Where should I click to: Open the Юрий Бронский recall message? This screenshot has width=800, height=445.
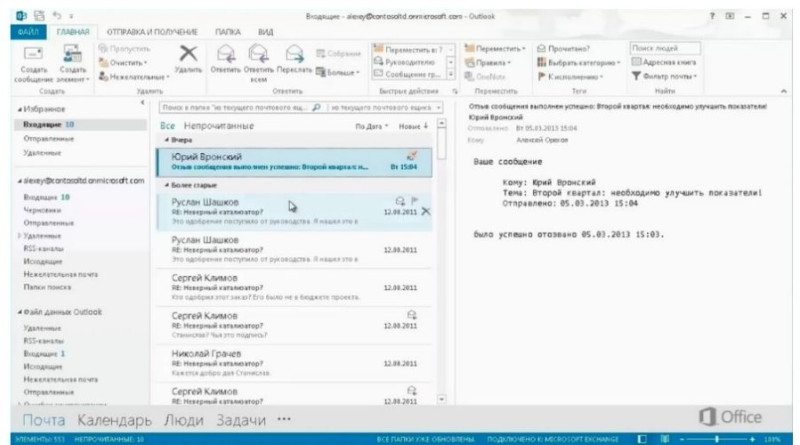[294, 162]
